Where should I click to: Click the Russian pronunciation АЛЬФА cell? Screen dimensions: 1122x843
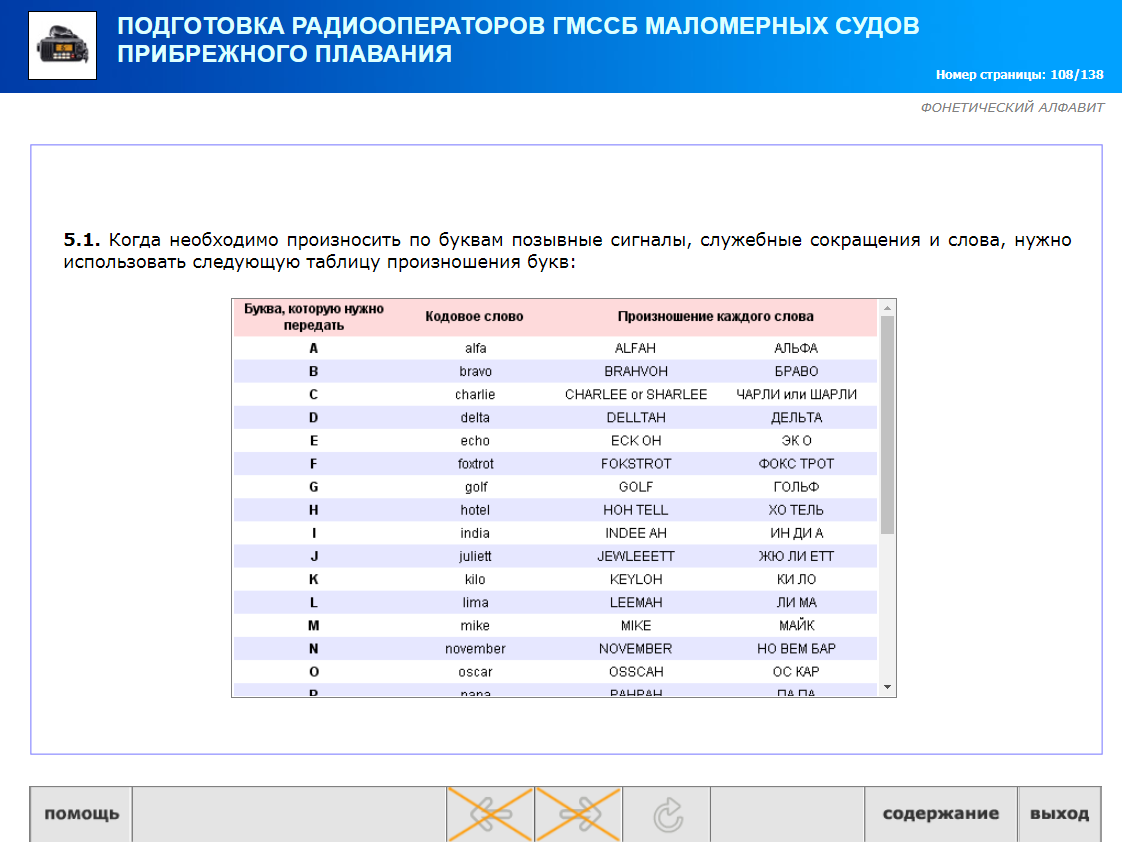[796, 349]
